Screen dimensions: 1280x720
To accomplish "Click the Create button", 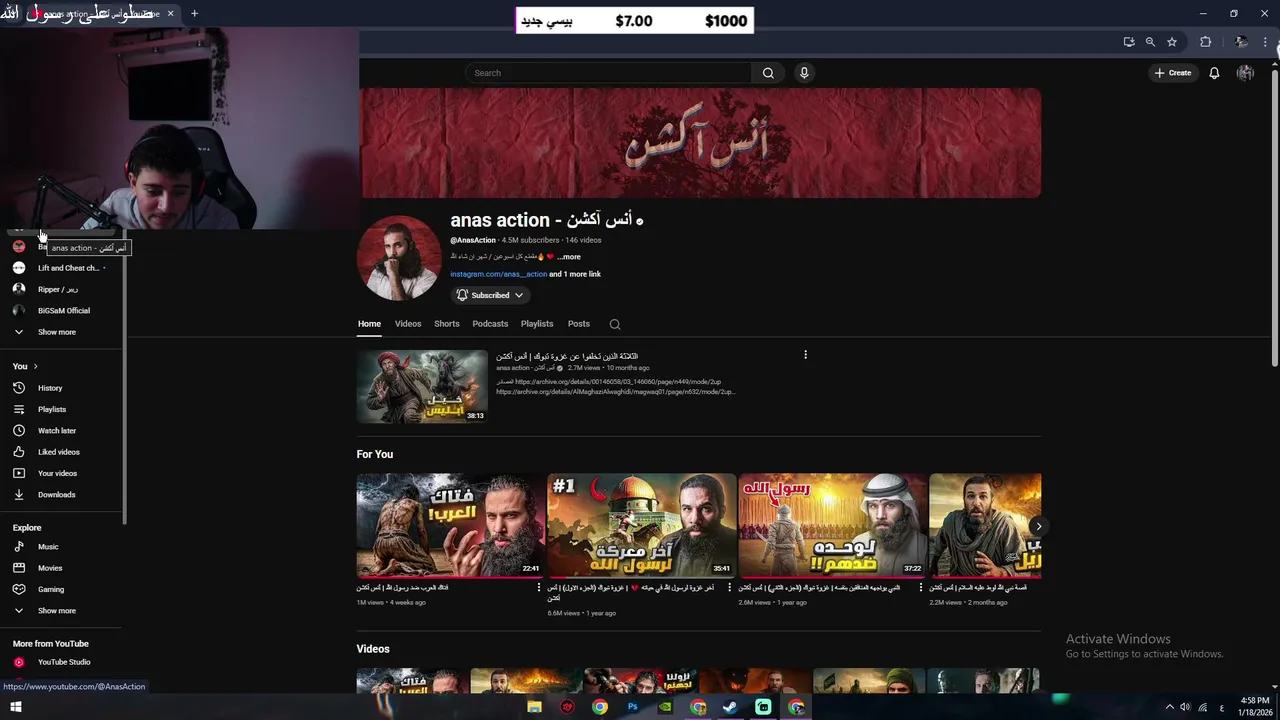I will tap(1173, 73).
